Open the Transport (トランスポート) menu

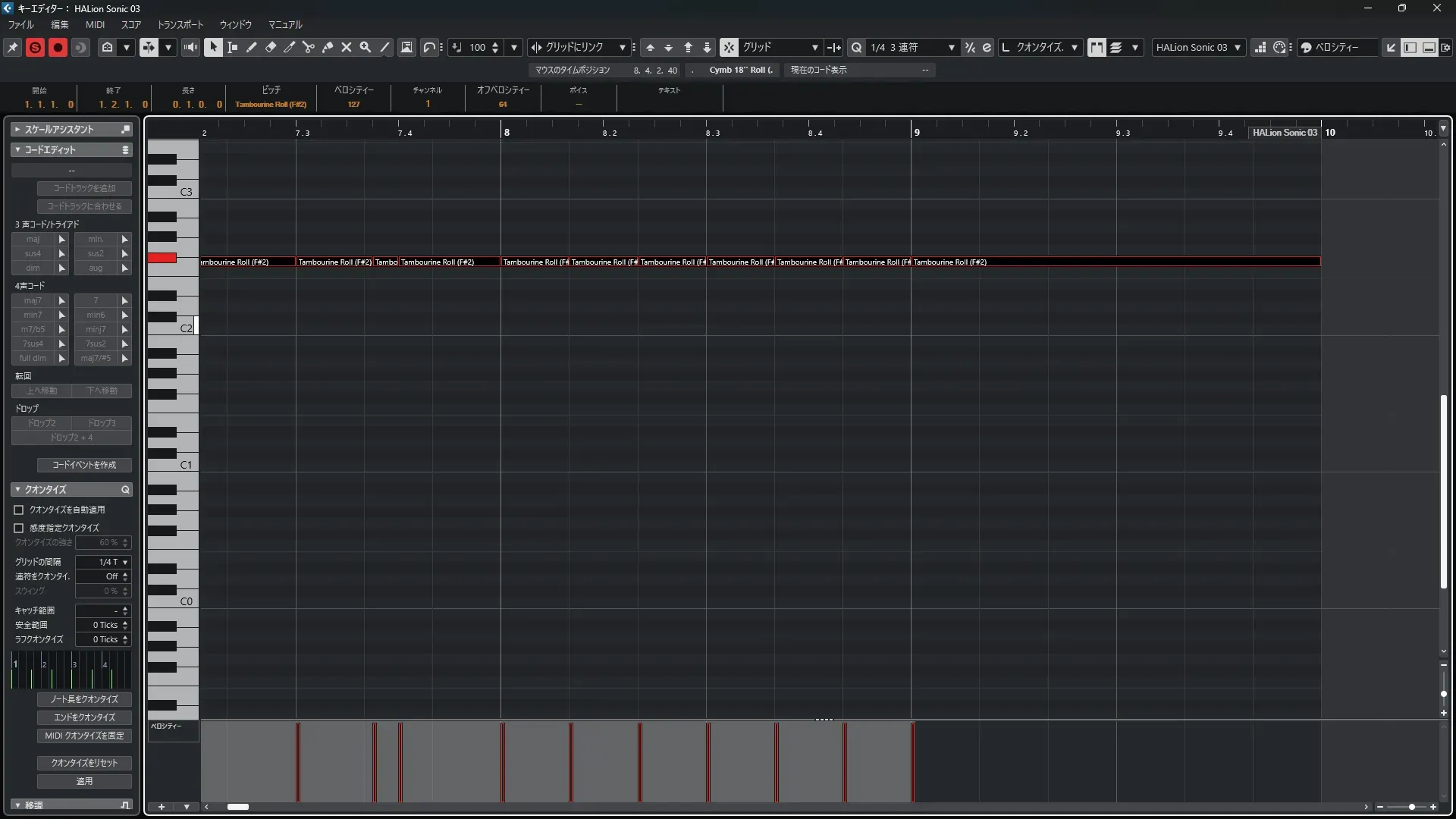pos(180,24)
